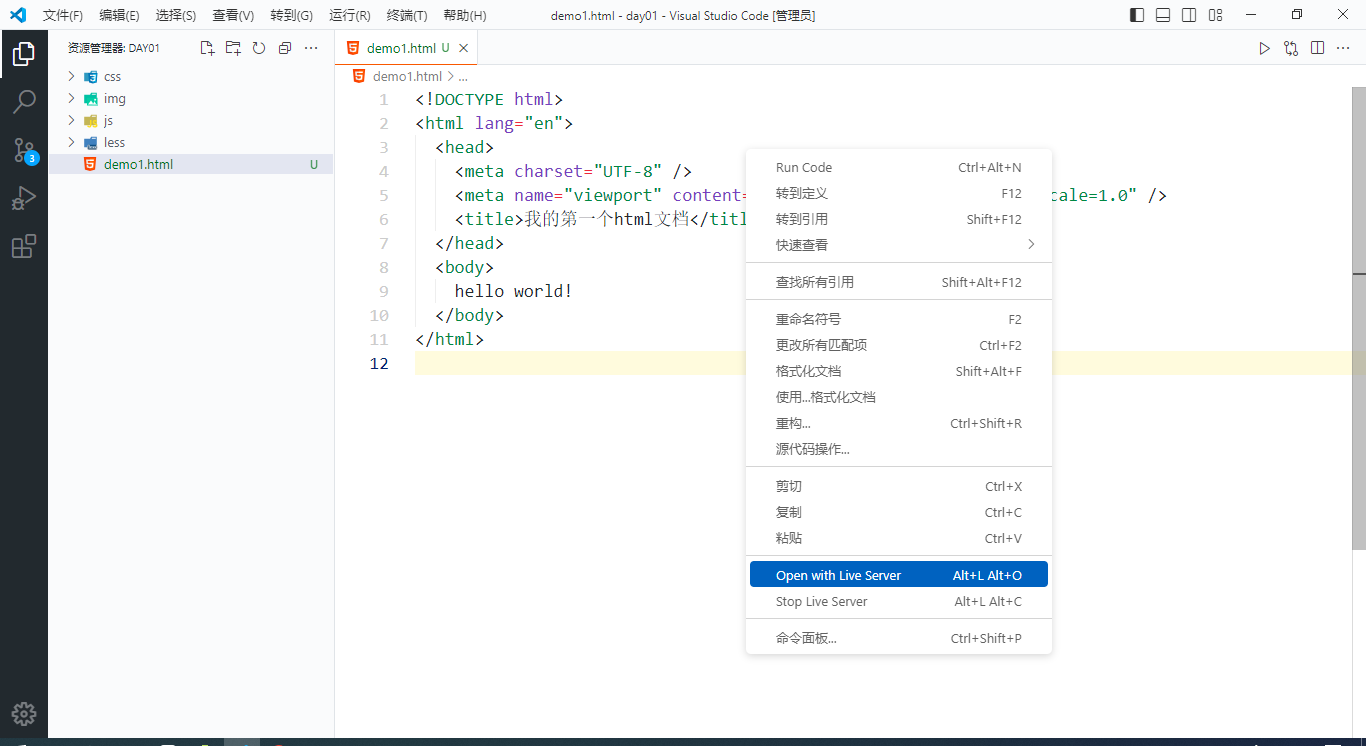1366x746 pixels.
Task: Choose 源代码操作... from context menu
Action: (x=898, y=449)
